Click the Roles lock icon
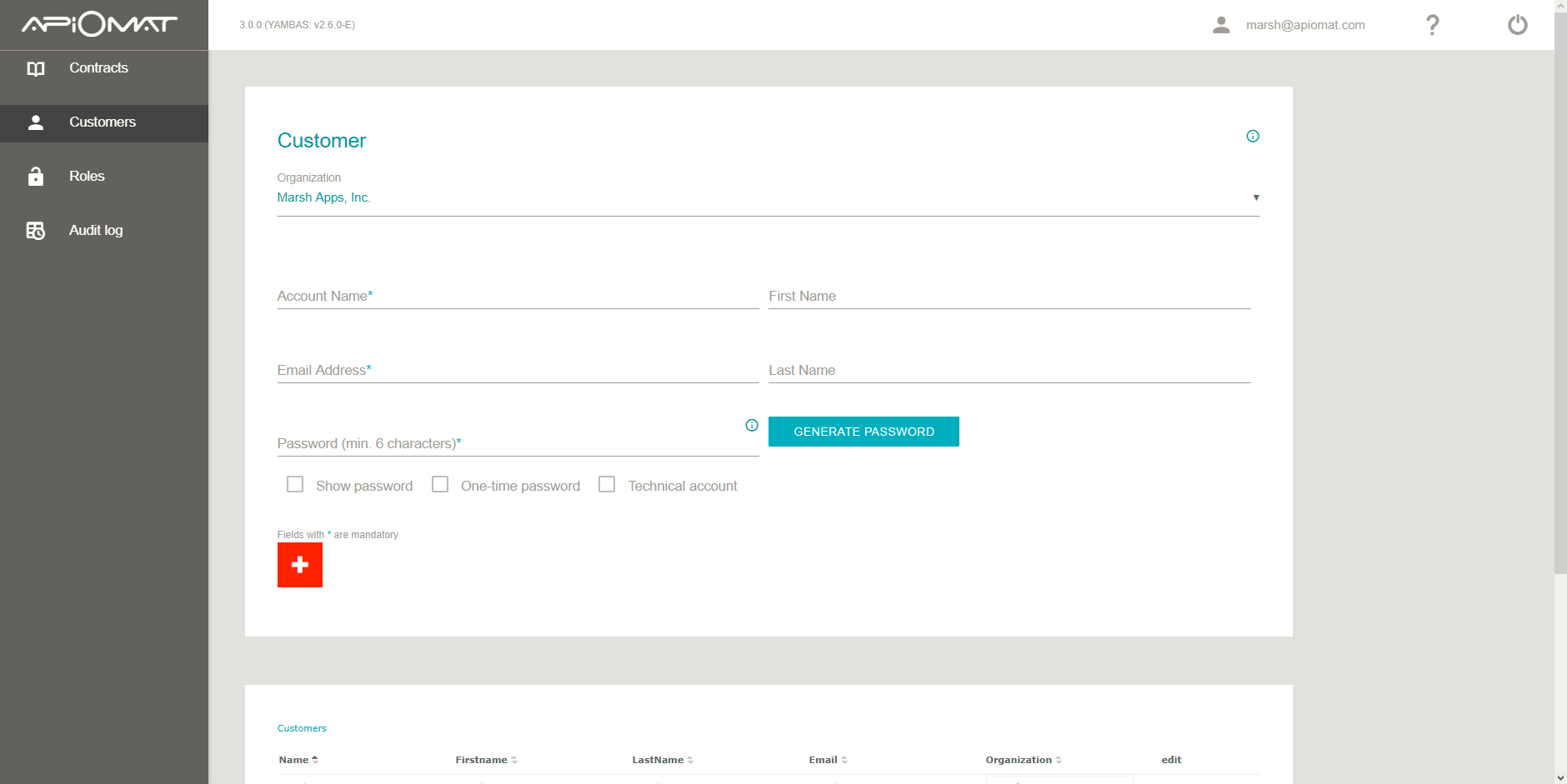 [x=36, y=177]
